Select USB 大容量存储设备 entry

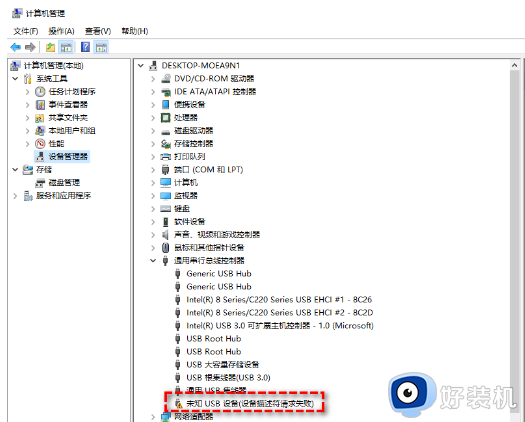[223, 365]
